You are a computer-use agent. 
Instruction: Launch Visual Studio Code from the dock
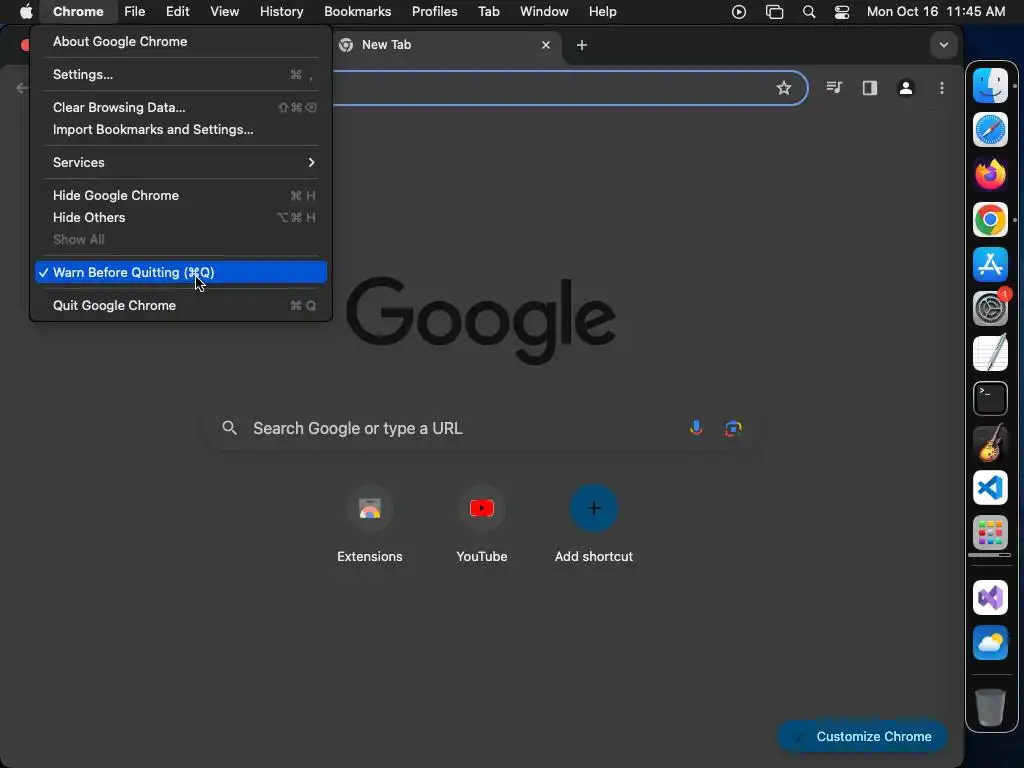click(x=990, y=488)
